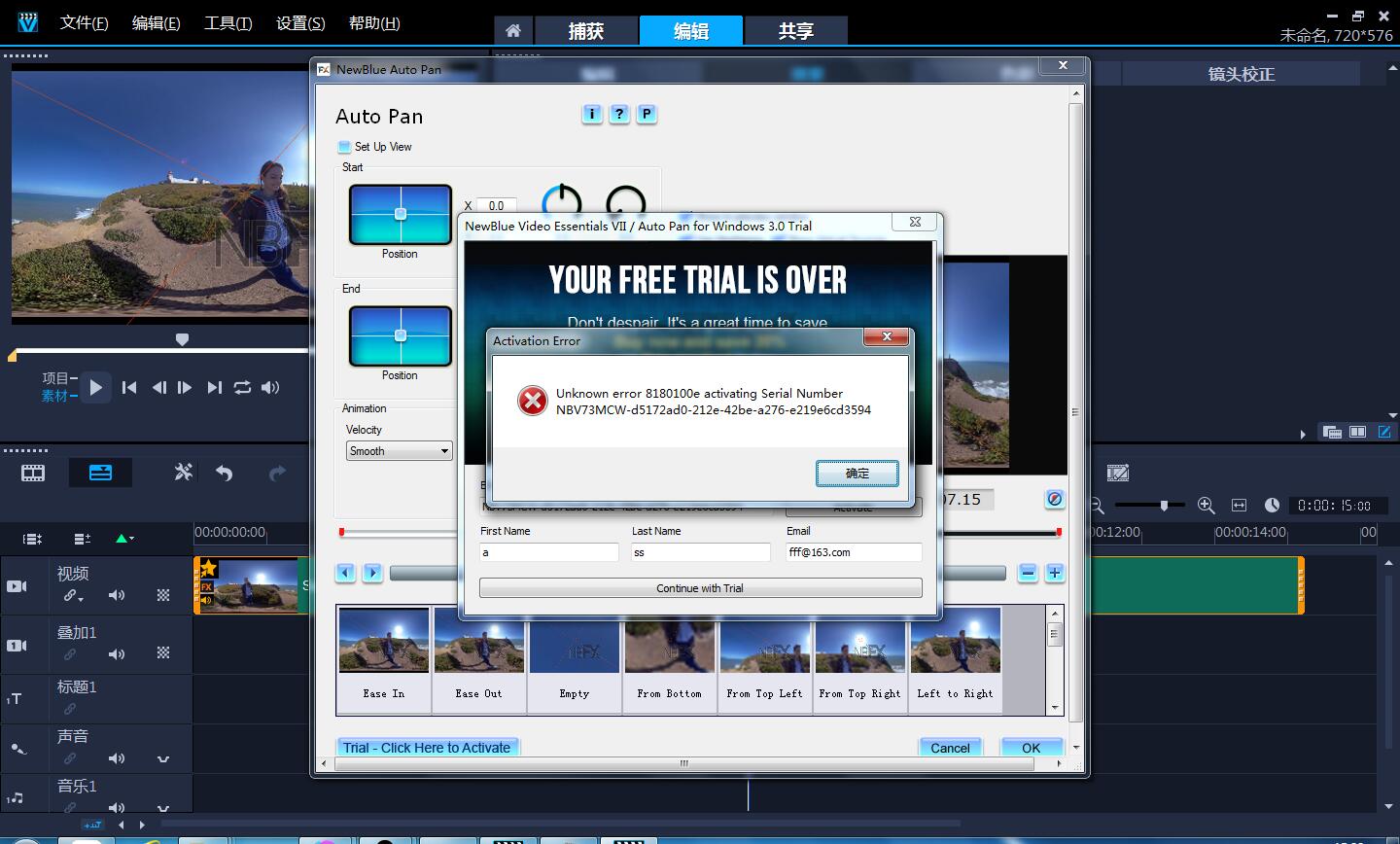1400x844 pixels.
Task: Step to previous frame in player
Action: tap(158, 387)
